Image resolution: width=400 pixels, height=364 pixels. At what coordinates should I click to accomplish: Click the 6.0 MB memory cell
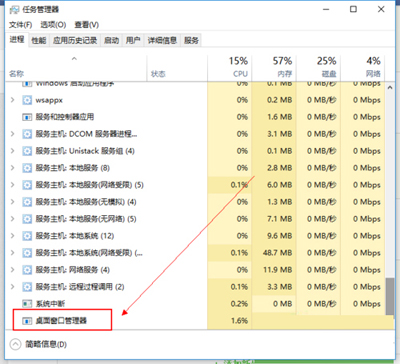[x=274, y=185]
